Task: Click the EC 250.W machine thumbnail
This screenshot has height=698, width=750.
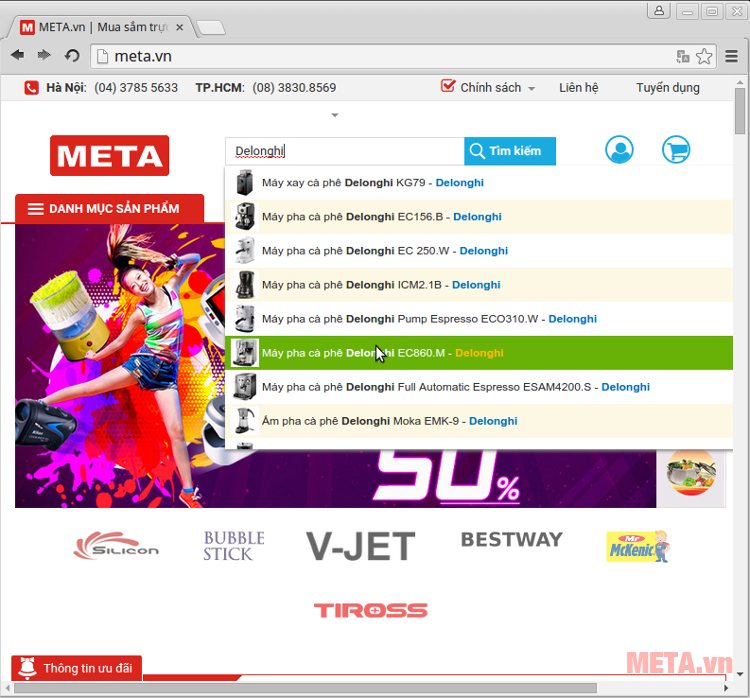Action: (245, 250)
